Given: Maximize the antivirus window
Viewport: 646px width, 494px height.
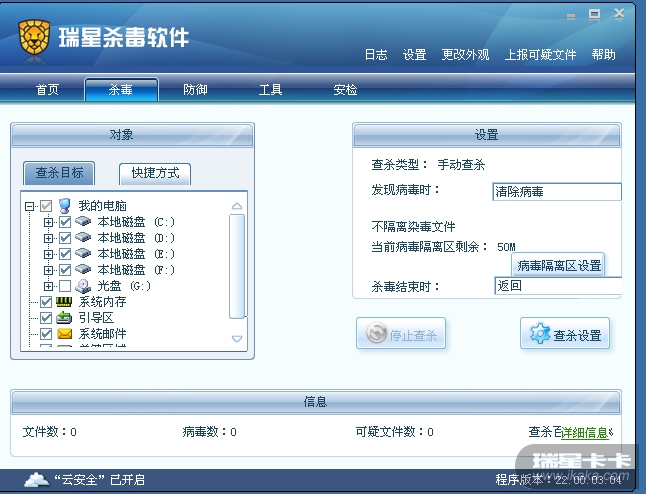Looking at the screenshot, I should (x=595, y=15).
